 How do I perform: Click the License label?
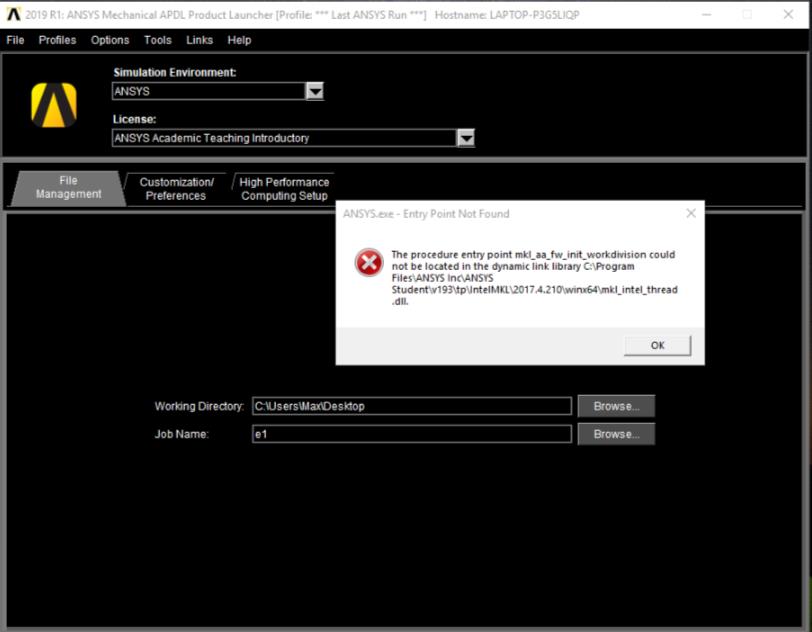pos(134,119)
